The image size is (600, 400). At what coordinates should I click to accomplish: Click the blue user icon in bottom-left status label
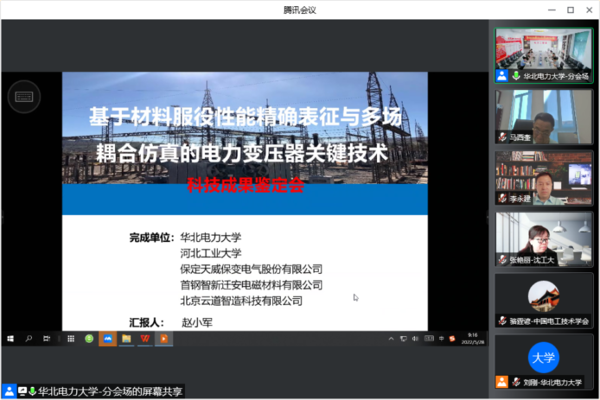pos(9,390)
